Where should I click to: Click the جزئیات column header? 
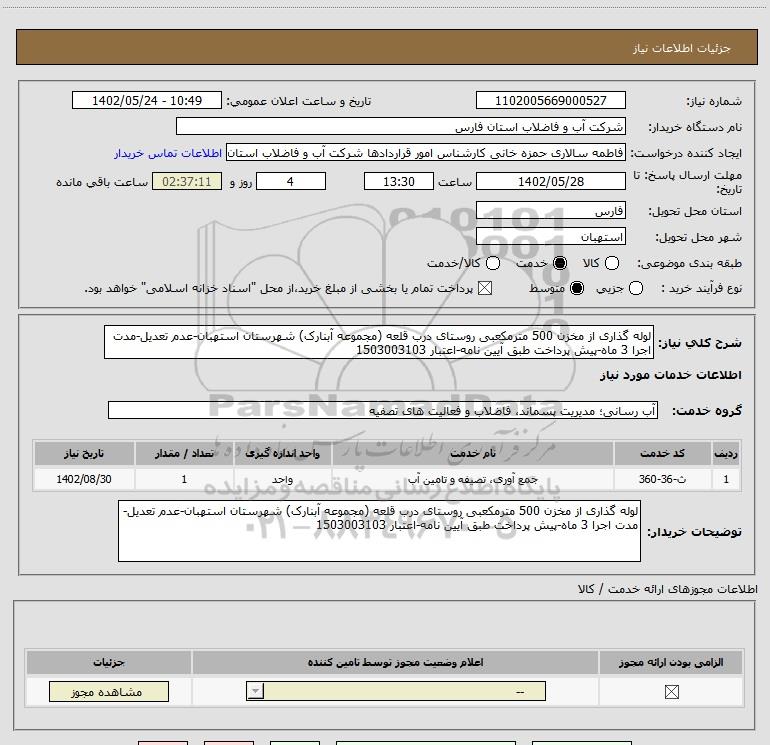point(109,662)
